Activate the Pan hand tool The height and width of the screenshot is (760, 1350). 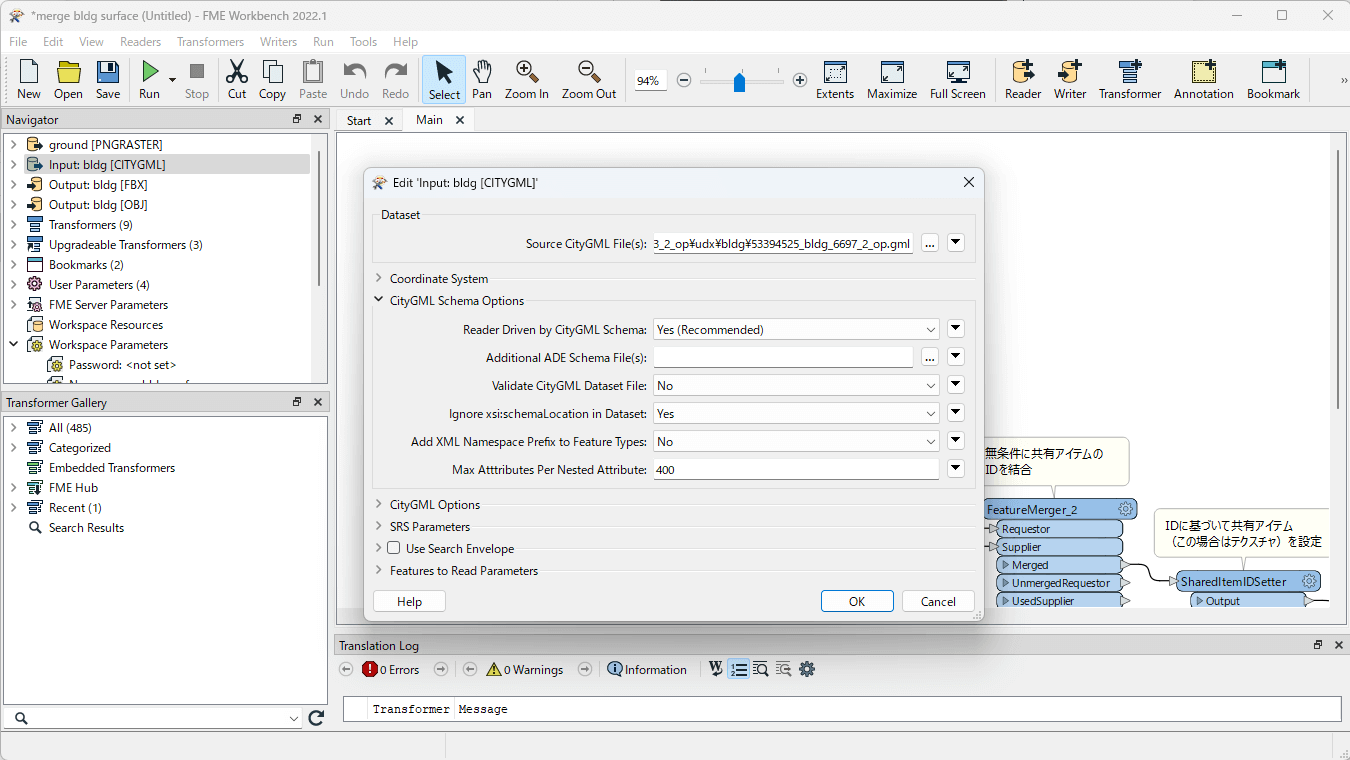pos(482,72)
